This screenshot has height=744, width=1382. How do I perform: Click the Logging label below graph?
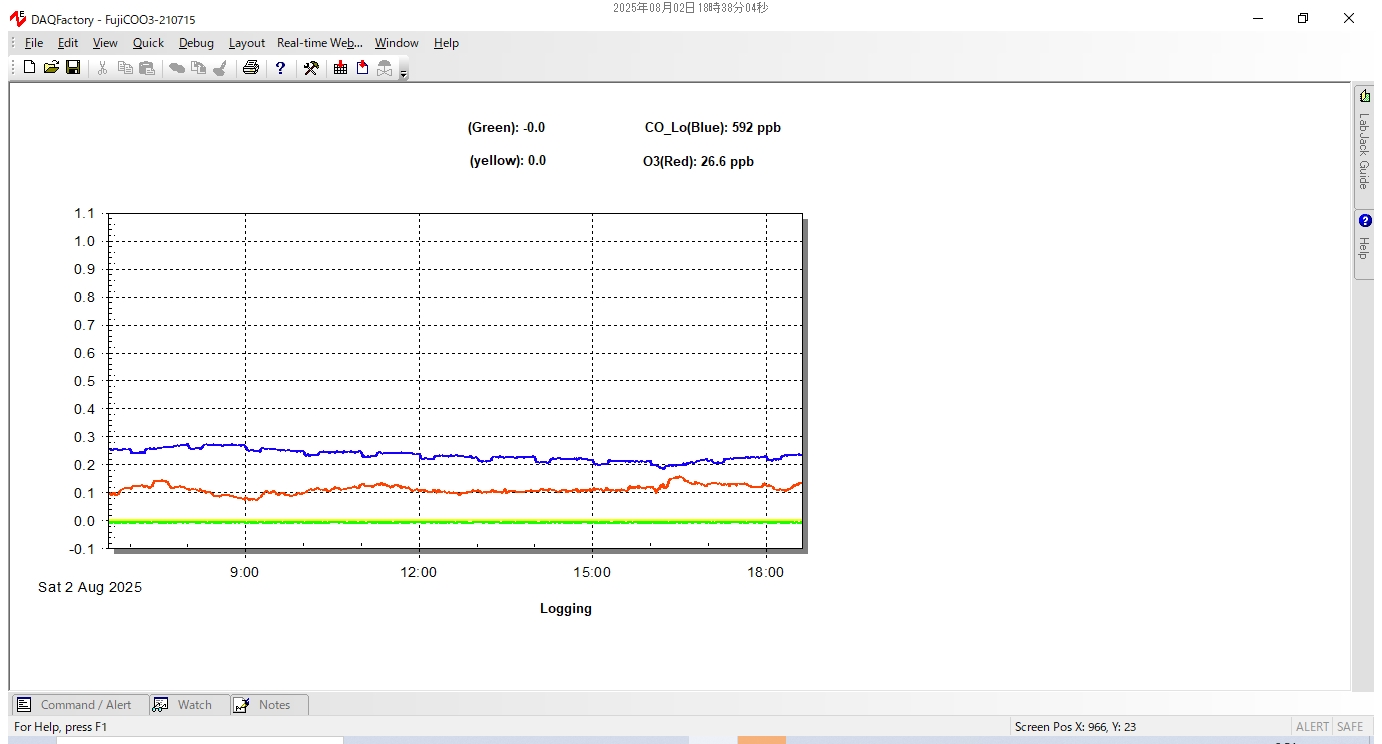(566, 608)
